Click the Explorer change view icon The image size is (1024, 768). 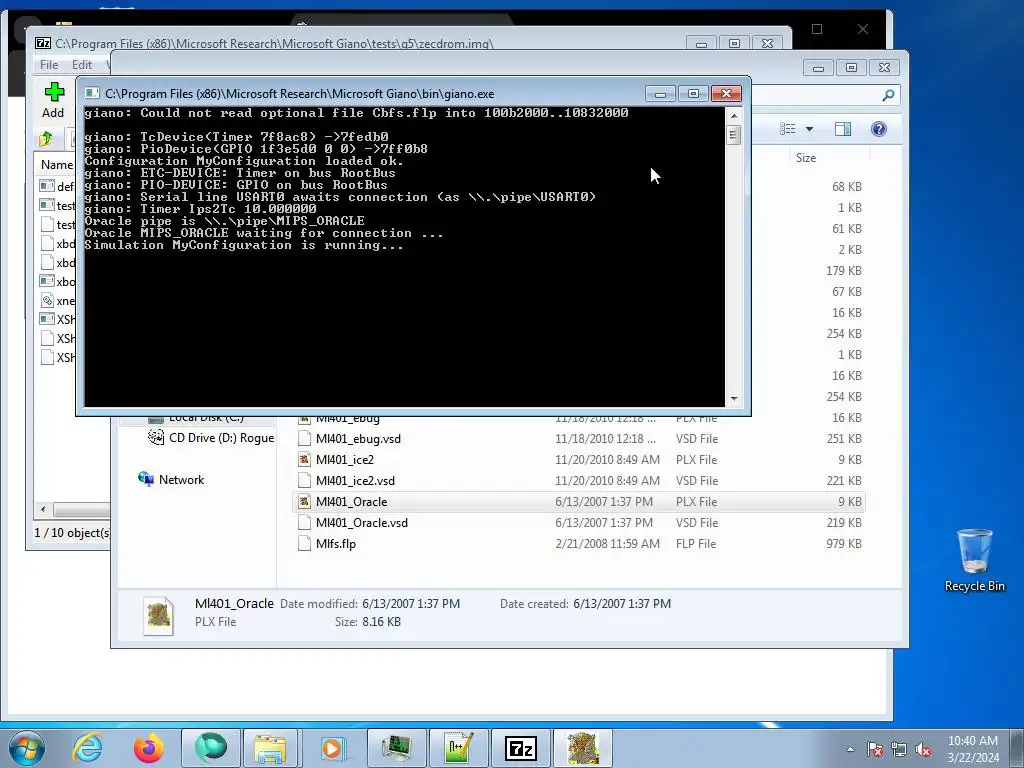pos(788,129)
